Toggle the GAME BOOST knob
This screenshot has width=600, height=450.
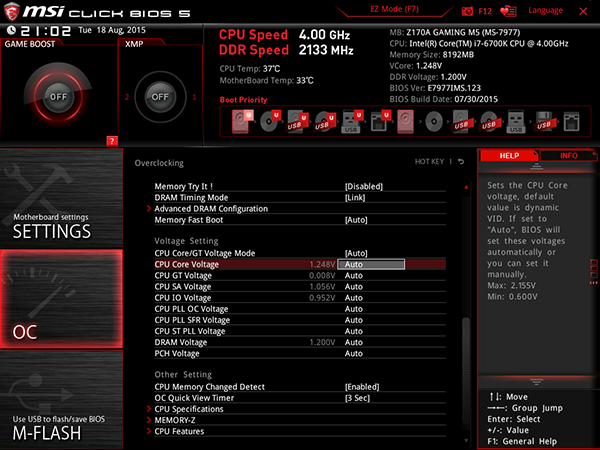click(58, 96)
